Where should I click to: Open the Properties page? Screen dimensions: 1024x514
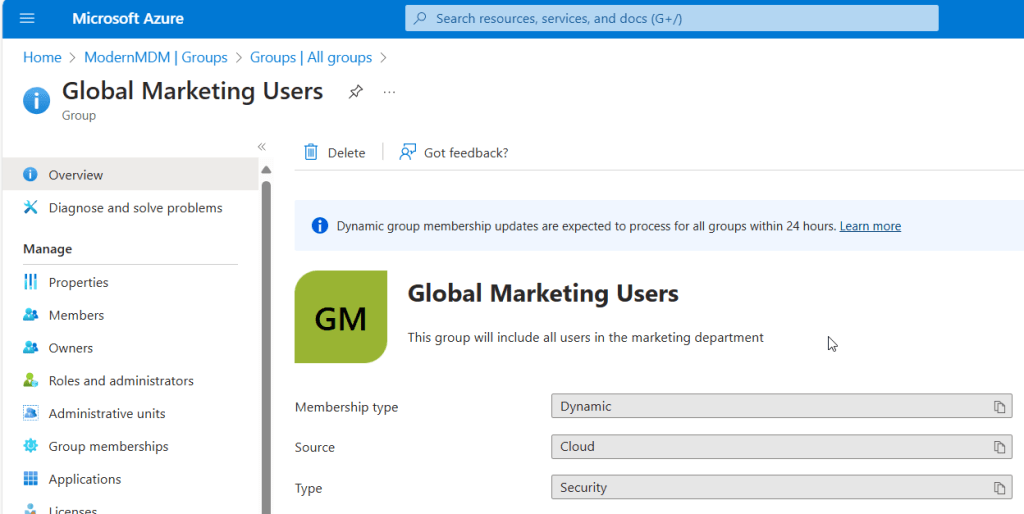pos(78,283)
